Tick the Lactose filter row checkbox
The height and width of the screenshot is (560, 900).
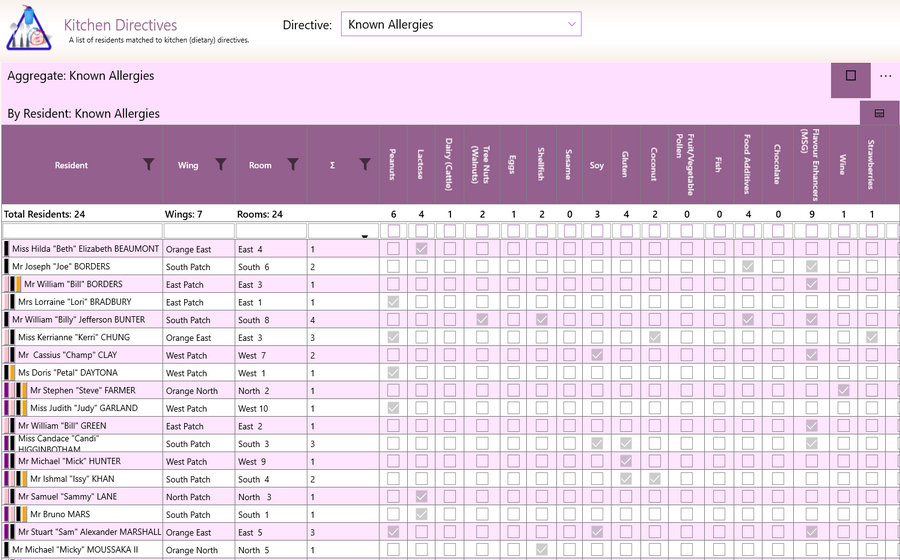(421, 231)
